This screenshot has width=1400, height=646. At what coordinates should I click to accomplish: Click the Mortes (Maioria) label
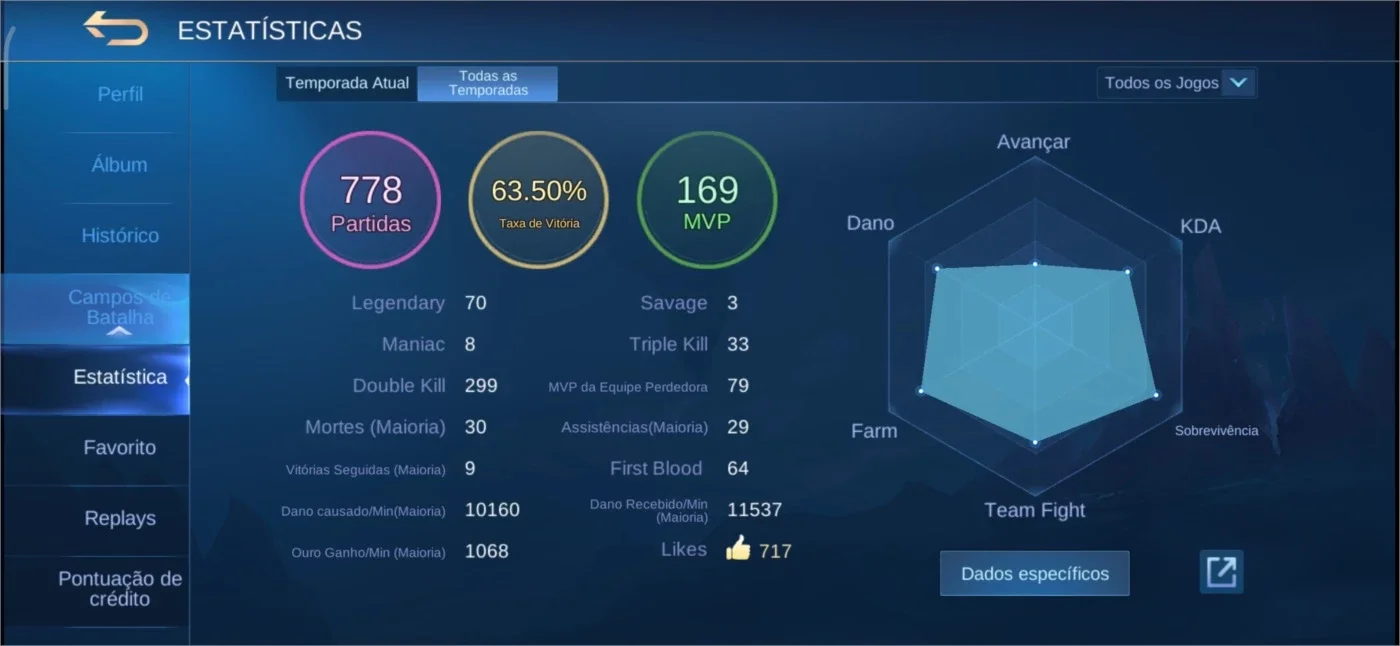pyautogui.click(x=375, y=427)
